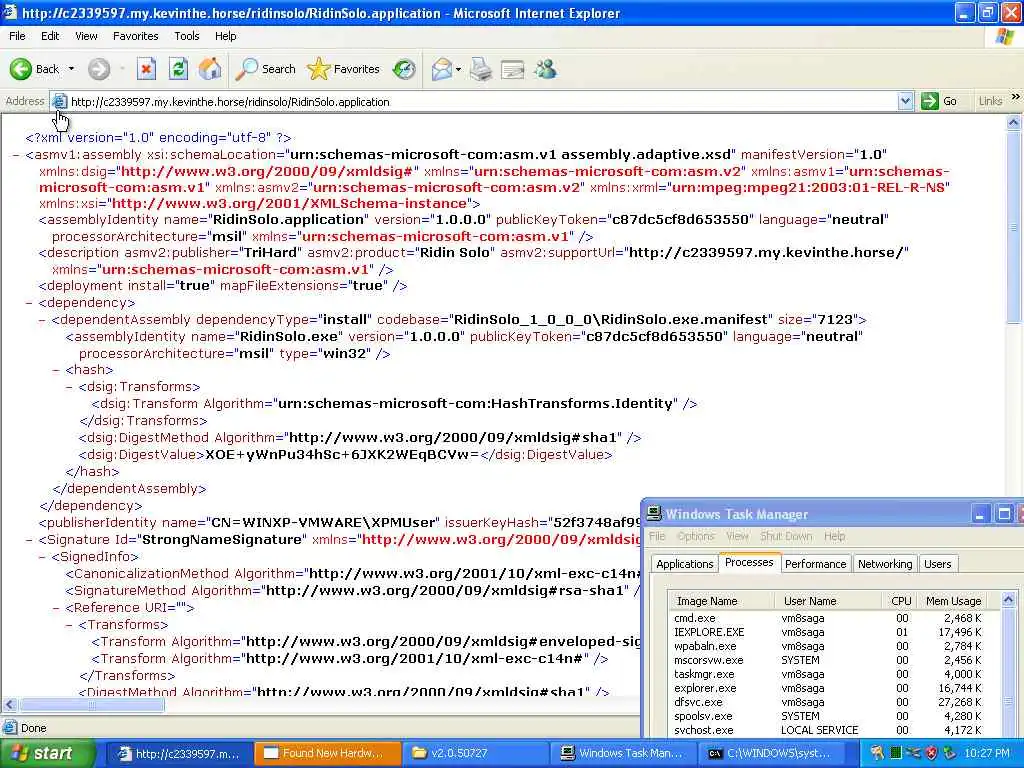Go to the Home page icon

pos(210,69)
